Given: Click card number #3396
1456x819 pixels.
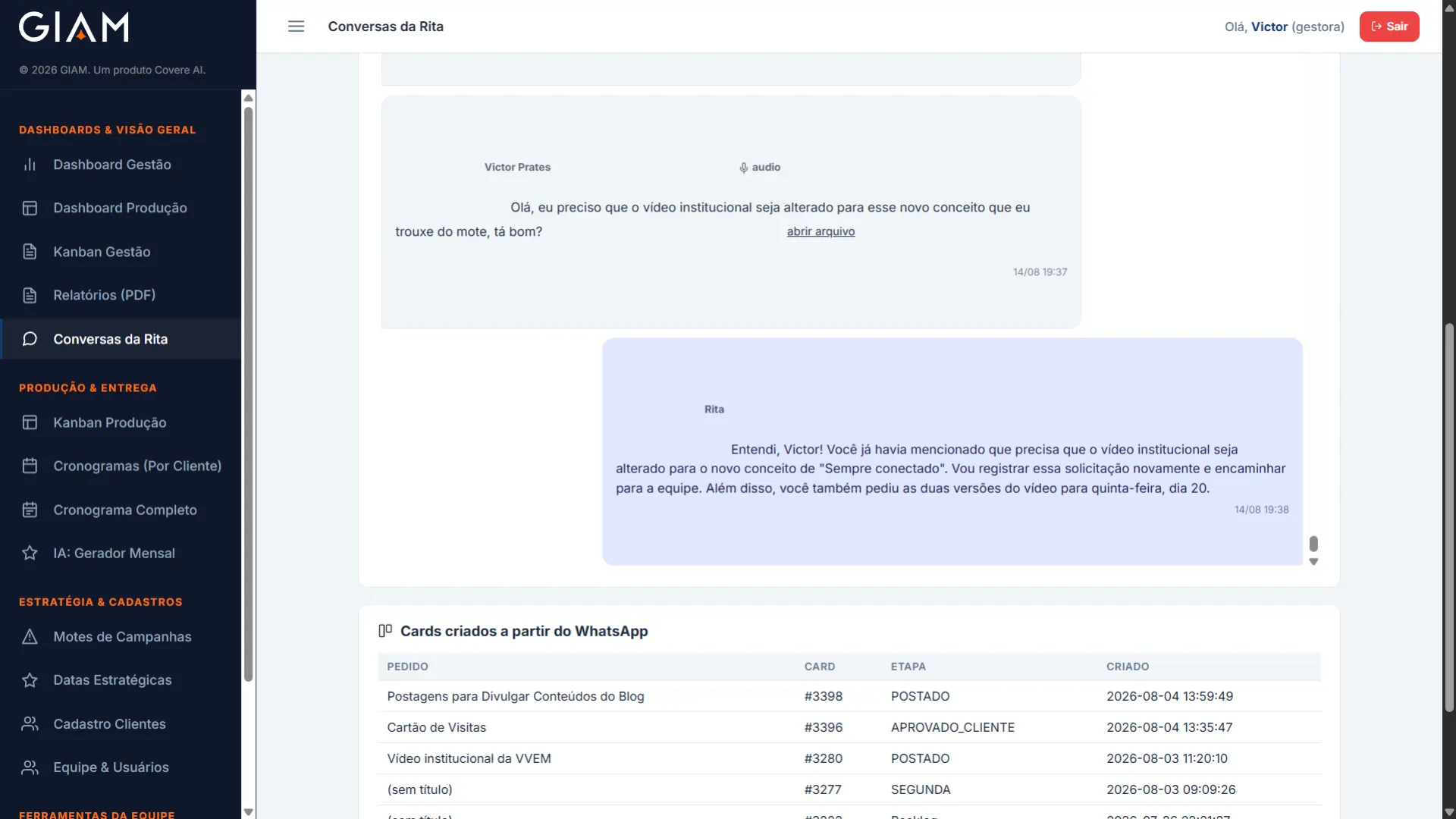Looking at the screenshot, I should point(824,727).
